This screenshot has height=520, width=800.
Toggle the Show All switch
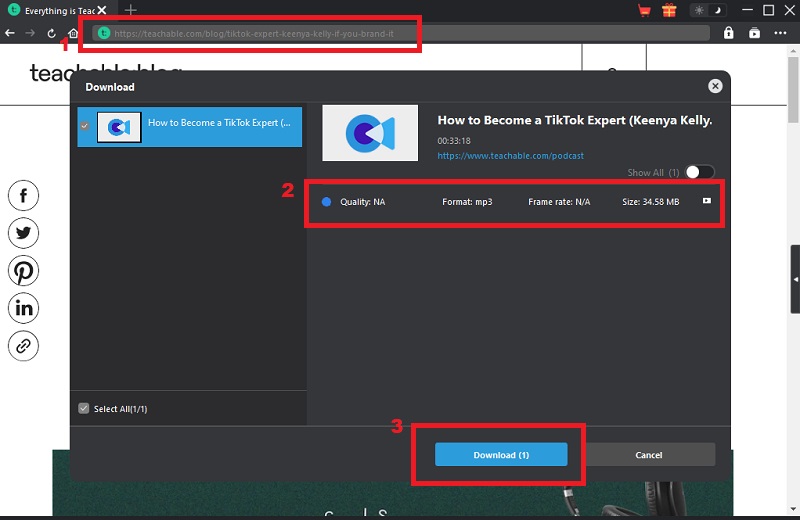[699, 172]
